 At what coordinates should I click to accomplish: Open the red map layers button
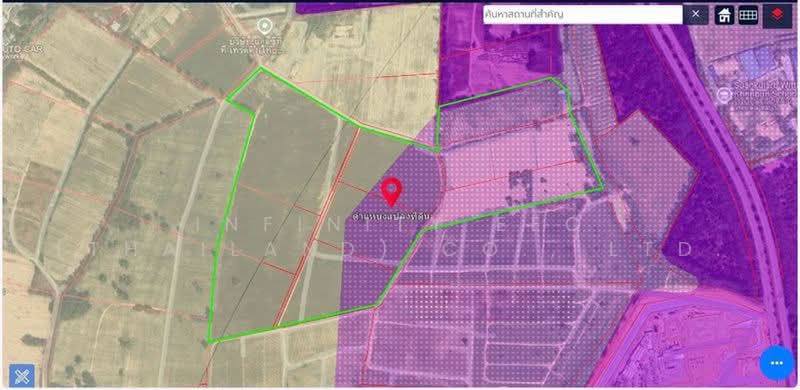(x=777, y=16)
